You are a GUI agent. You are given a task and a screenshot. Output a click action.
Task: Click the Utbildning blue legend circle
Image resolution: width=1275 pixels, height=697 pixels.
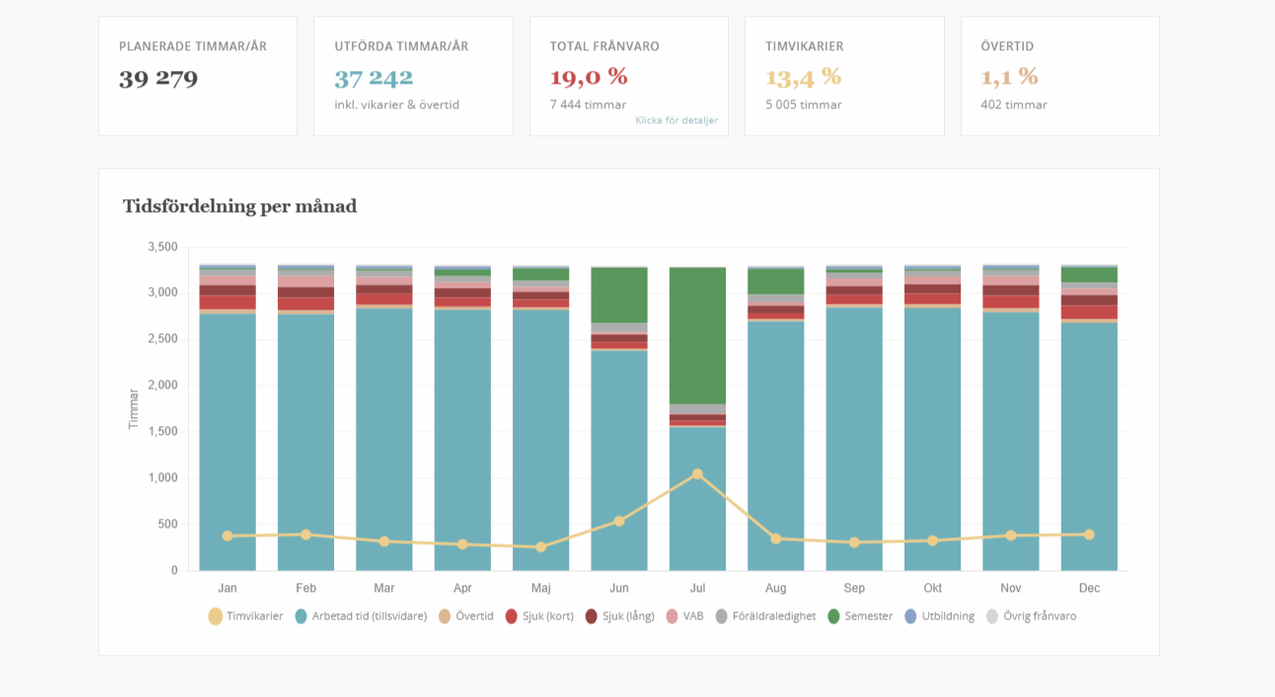(910, 616)
